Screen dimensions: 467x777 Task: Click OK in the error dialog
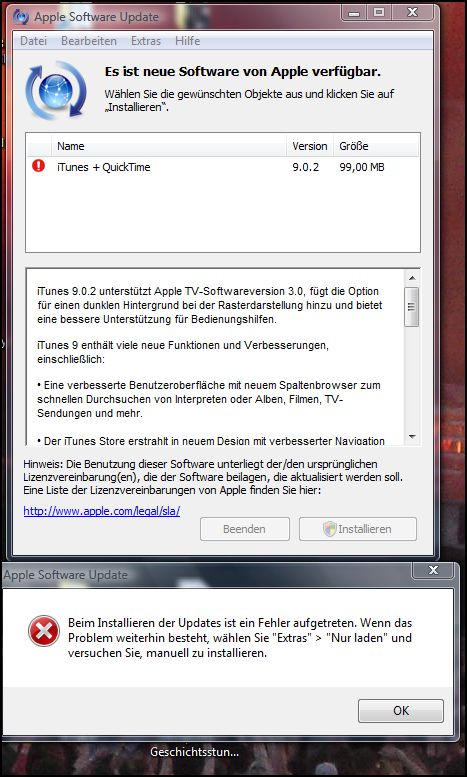click(401, 711)
